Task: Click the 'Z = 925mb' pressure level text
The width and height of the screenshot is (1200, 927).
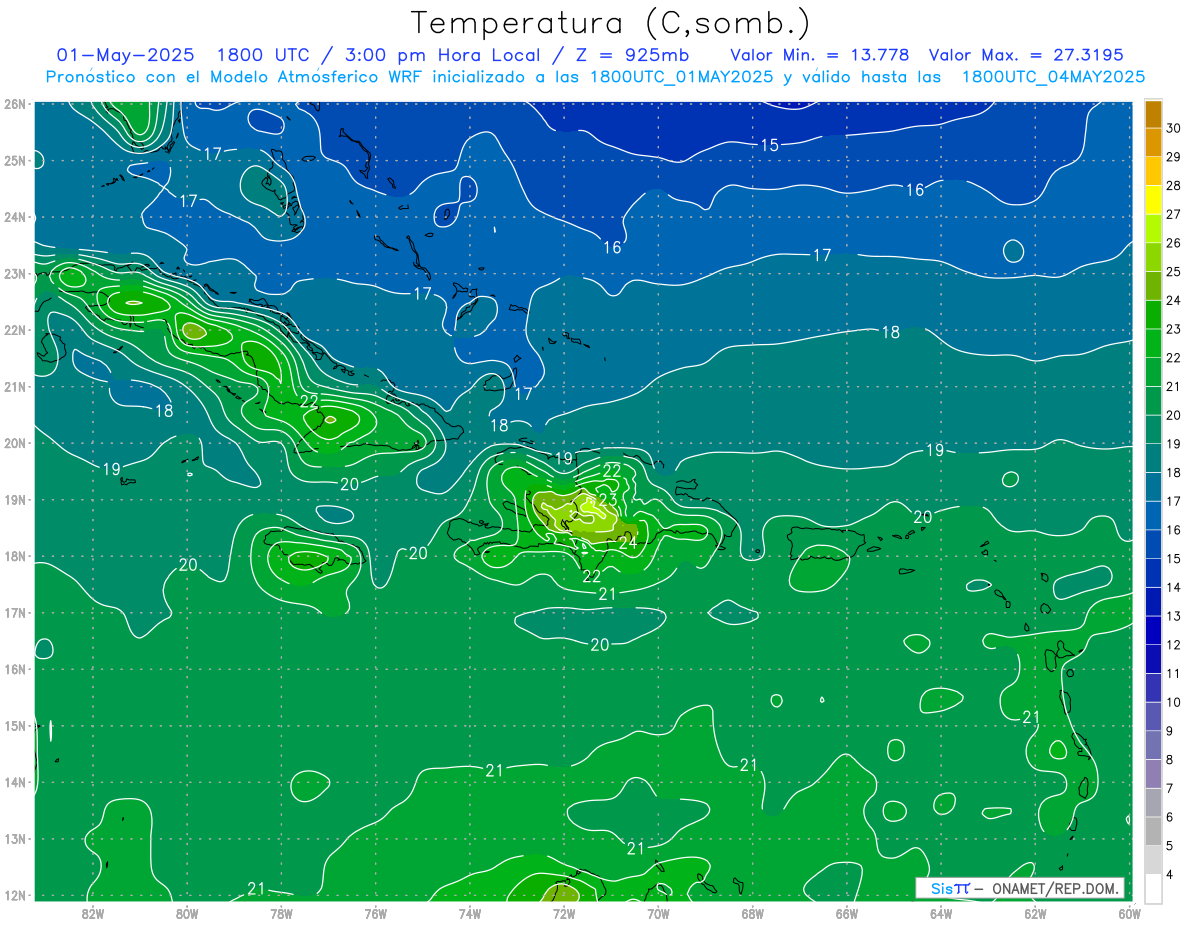Action: 634,55
